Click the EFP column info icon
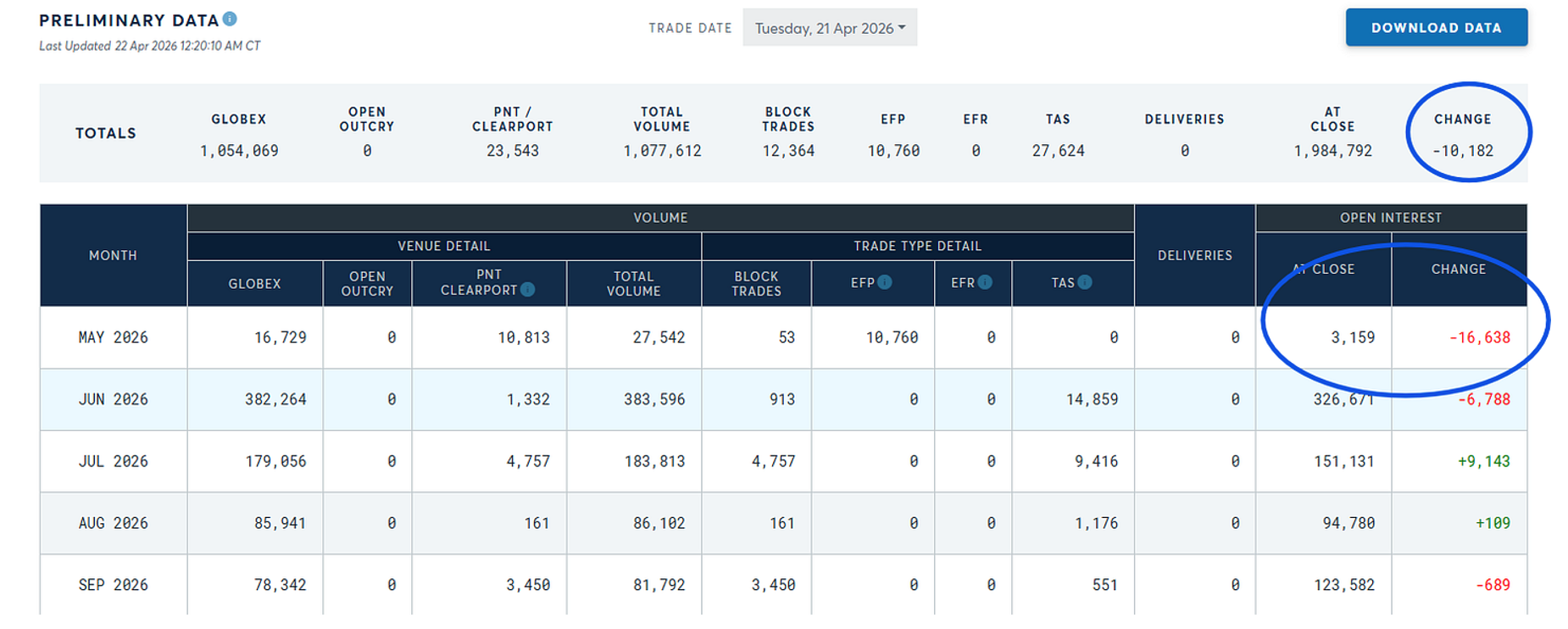Image resolution: width=1568 pixels, height=629 pixels. tap(885, 282)
